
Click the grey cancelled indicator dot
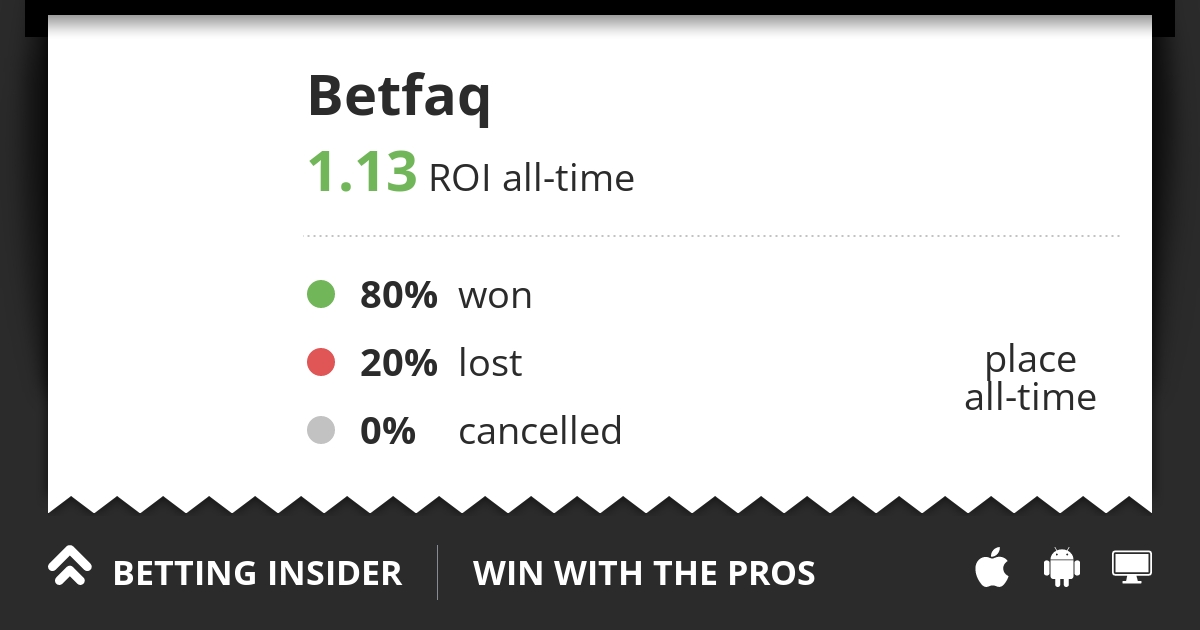click(321, 430)
